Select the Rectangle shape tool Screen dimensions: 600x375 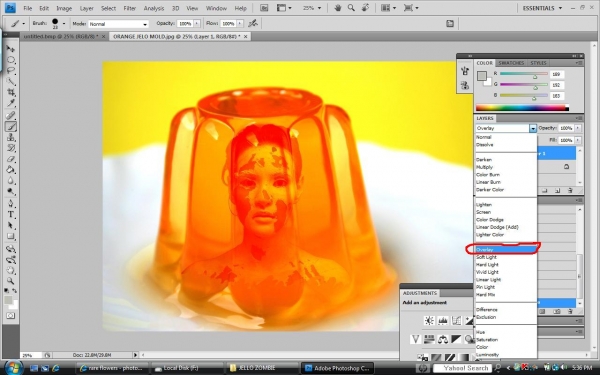(11, 236)
